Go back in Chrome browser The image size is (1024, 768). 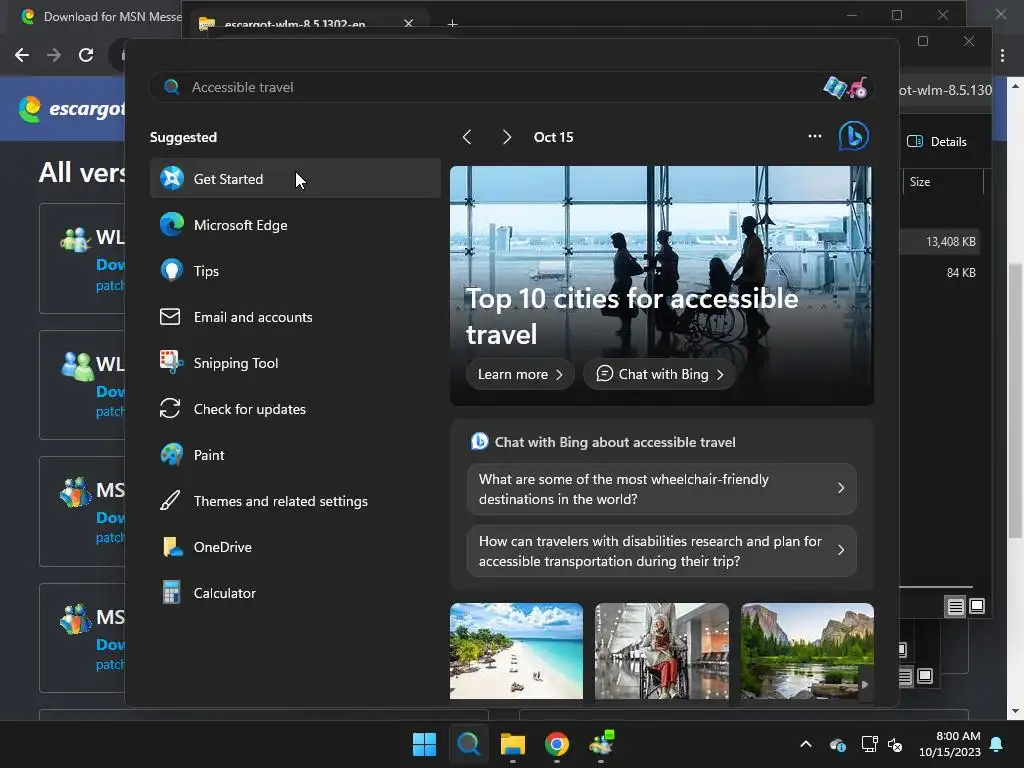(x=22, y=55)
